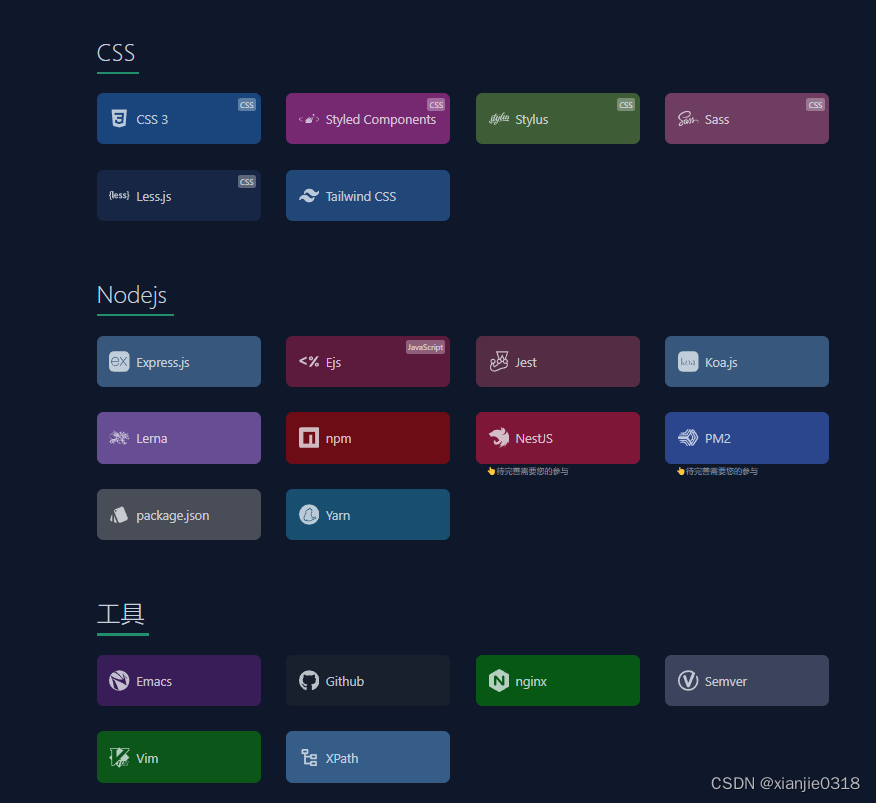
Task: Click the contribution note under PM2
Action: 717,471
